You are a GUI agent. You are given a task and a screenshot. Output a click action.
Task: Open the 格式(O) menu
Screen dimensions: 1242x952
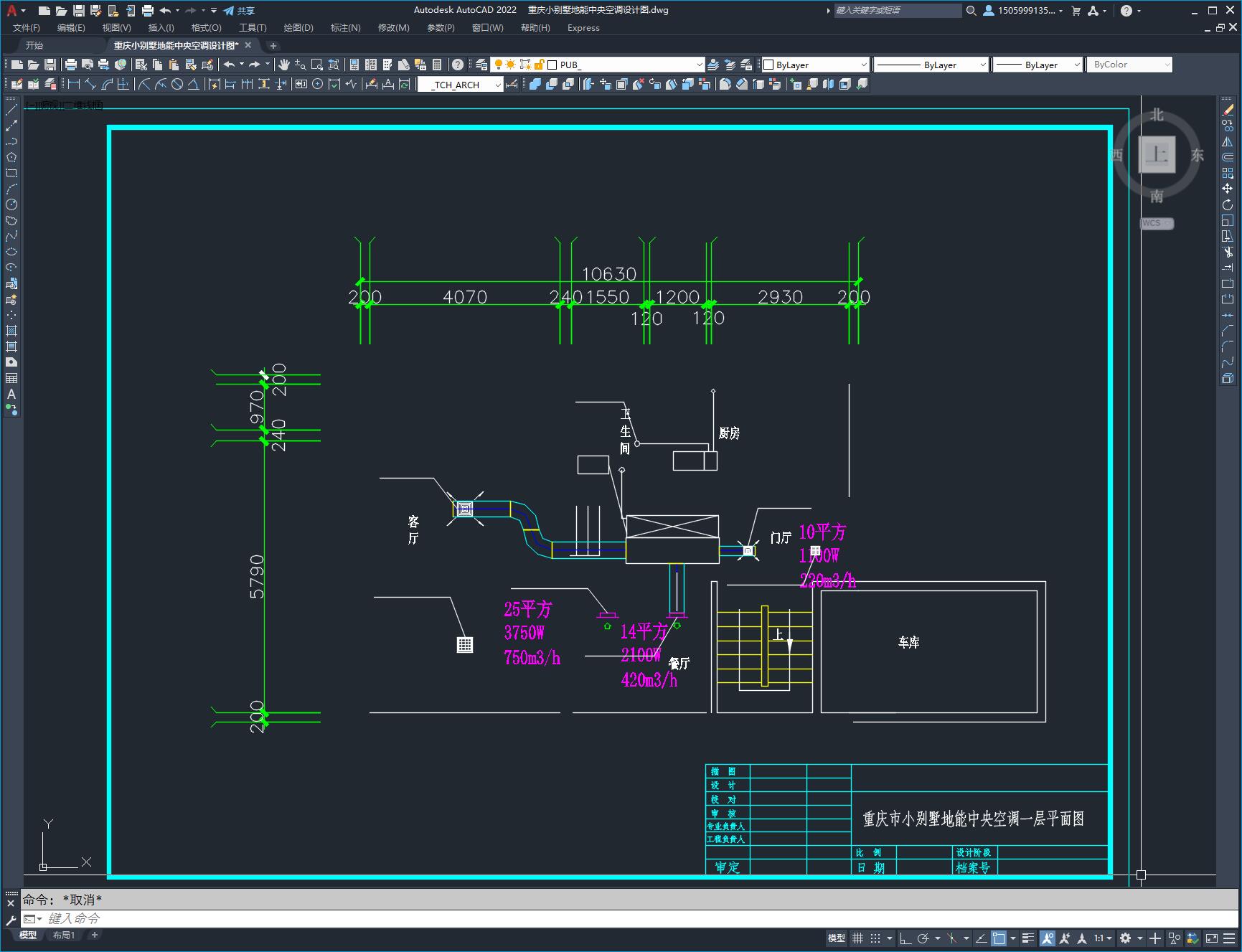[x=206, y=28]
